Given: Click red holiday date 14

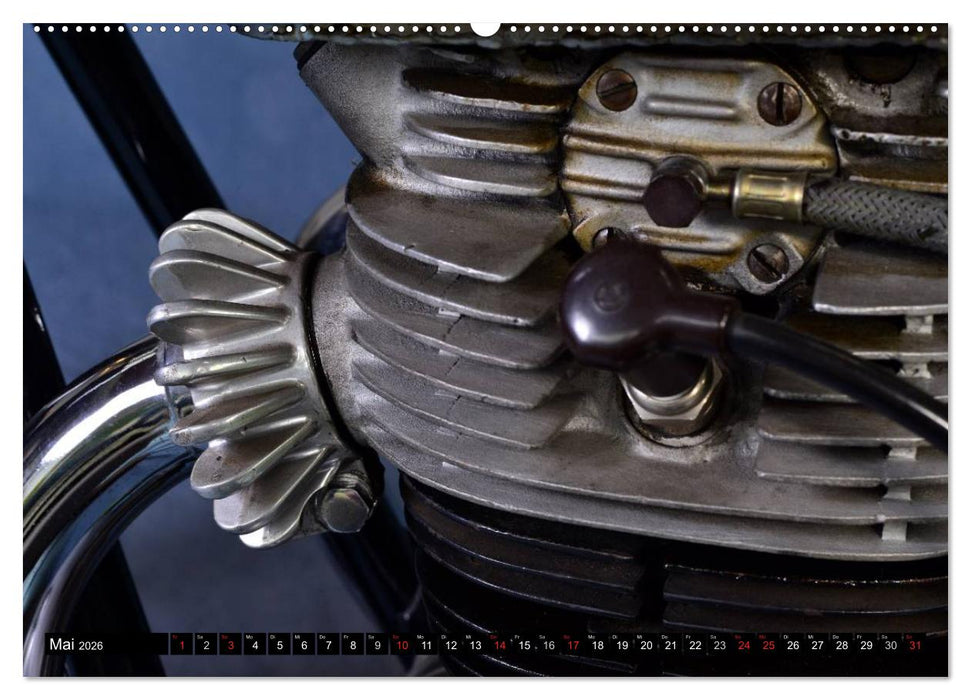Looking at the screenshot, I should pyautogui.click(x=499, y=645).
